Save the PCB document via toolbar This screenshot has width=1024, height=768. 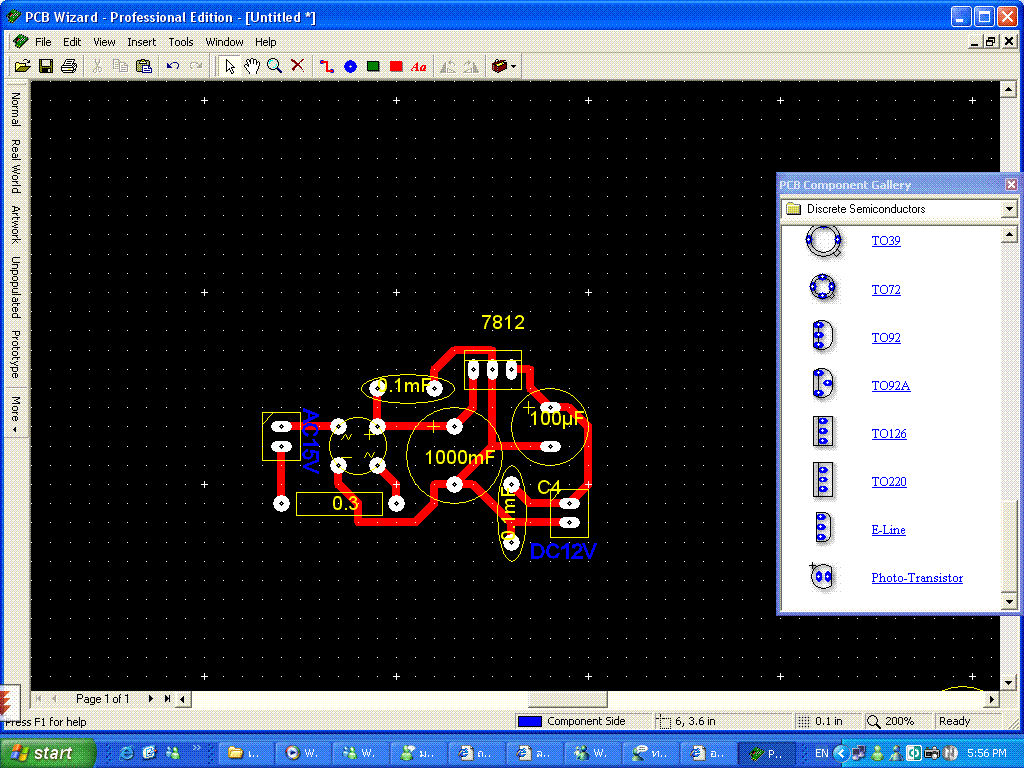click(46, 66)
